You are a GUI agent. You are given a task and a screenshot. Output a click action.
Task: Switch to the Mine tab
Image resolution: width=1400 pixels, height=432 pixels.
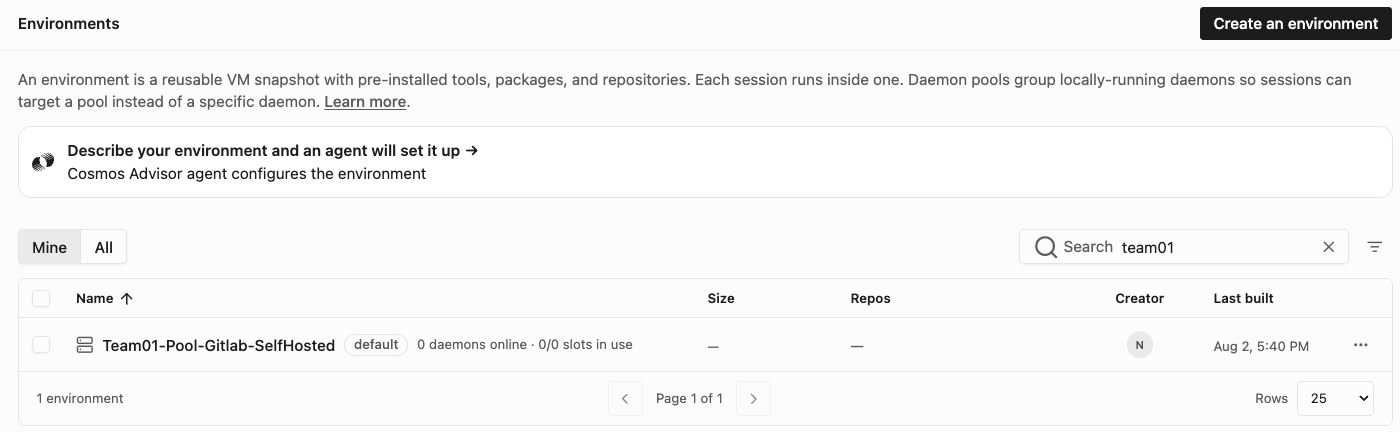(x=49, y=247)
